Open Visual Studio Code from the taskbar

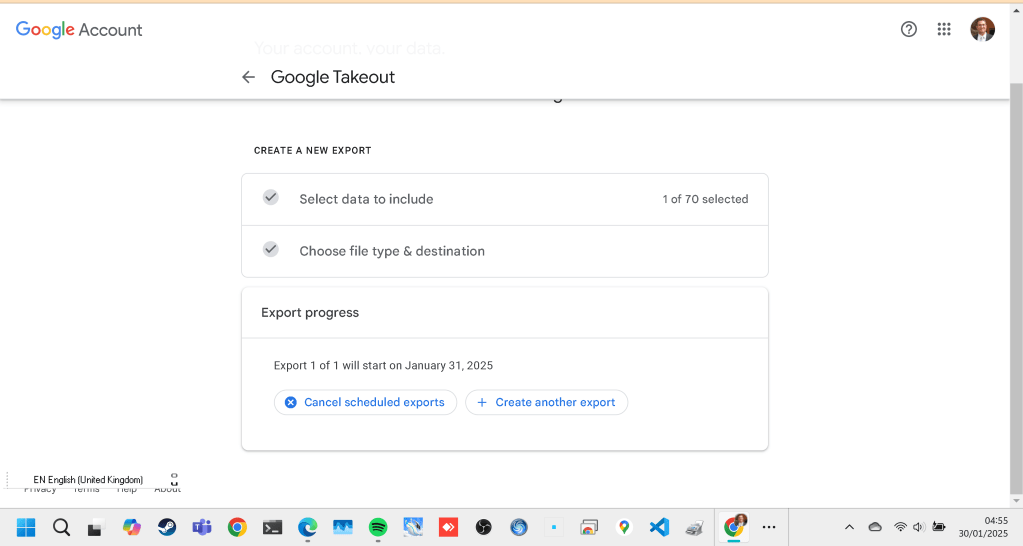[x=660, y=527]
